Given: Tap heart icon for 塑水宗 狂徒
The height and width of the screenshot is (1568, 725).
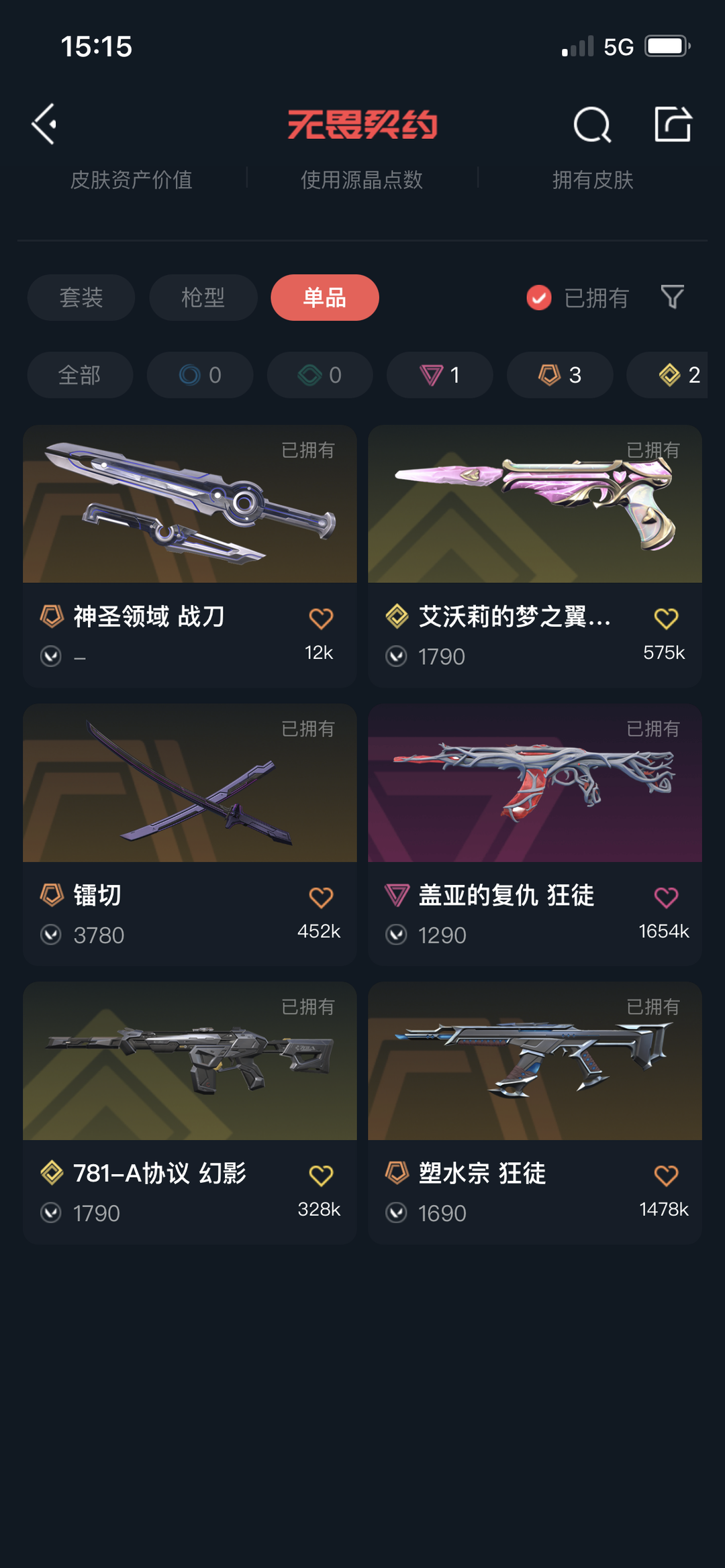Looking at the screenshot, I should [666, 1175].
